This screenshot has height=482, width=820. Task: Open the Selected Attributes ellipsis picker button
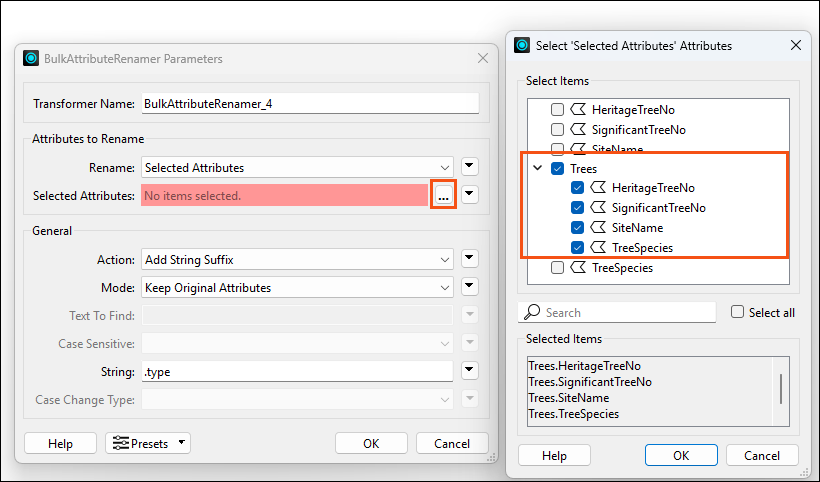(443, 195)
